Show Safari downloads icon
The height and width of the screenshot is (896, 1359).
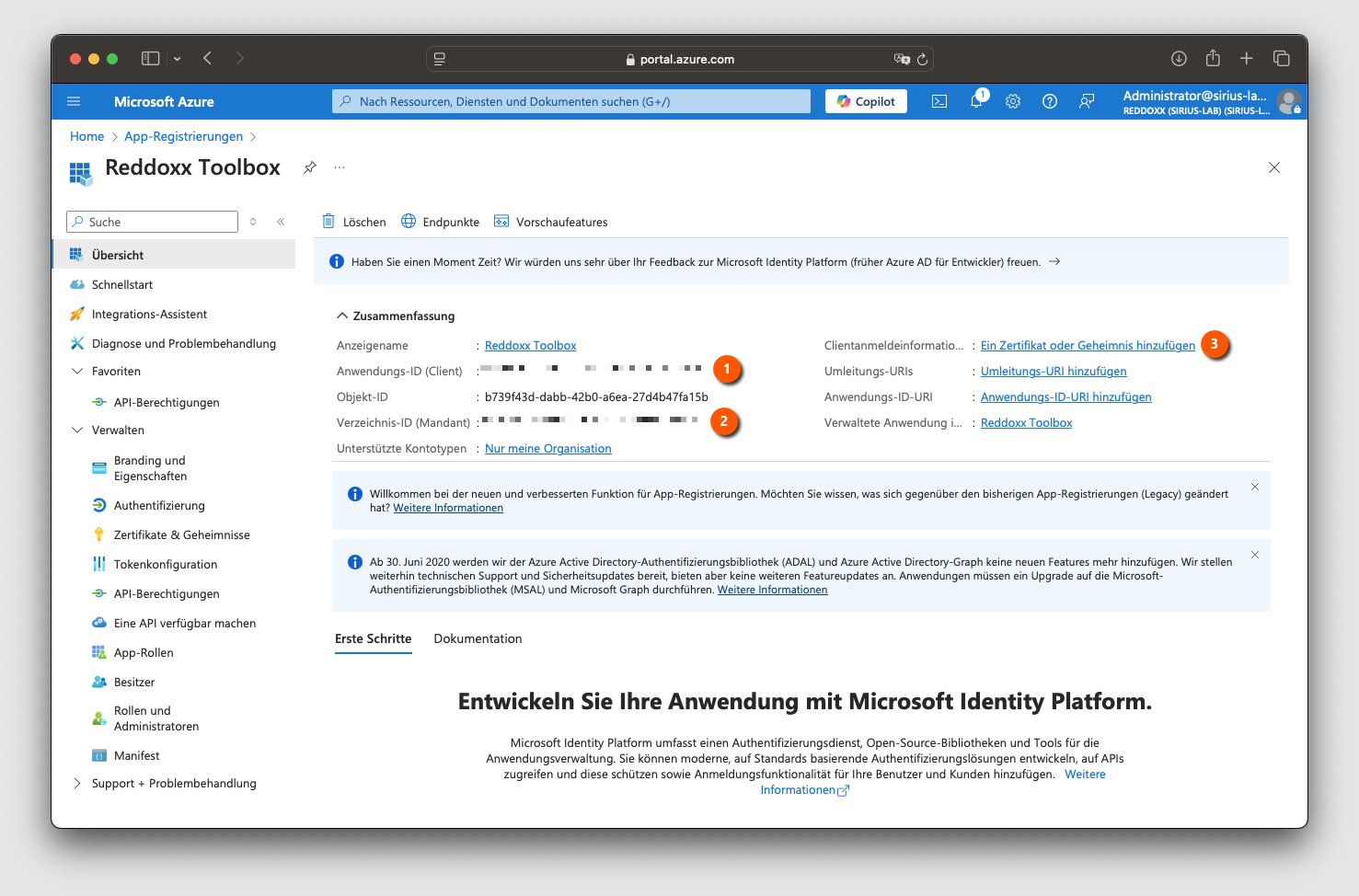pos(1179,58)
